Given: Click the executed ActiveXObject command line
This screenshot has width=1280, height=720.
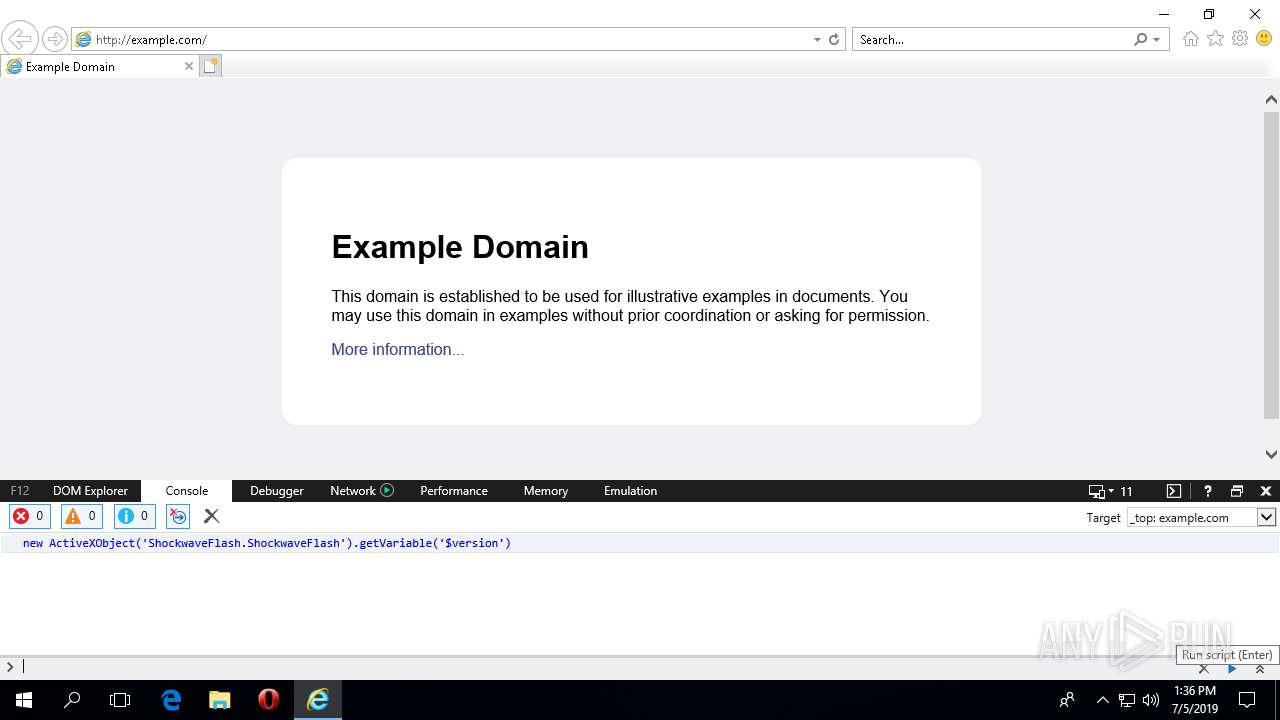Looking at the screenshot, I should coord(267,543).
